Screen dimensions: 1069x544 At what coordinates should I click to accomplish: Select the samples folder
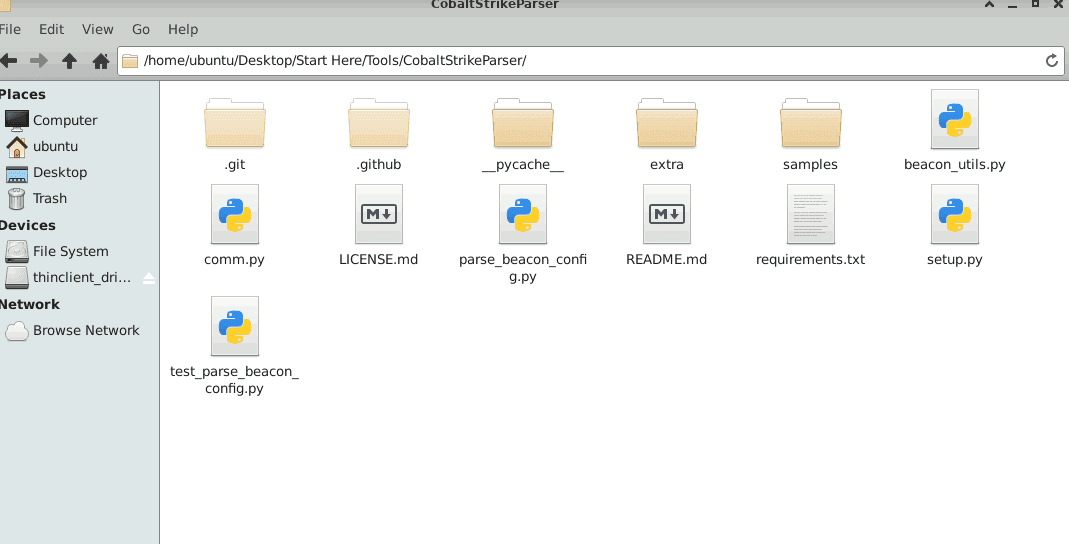[x=811, y=134]
